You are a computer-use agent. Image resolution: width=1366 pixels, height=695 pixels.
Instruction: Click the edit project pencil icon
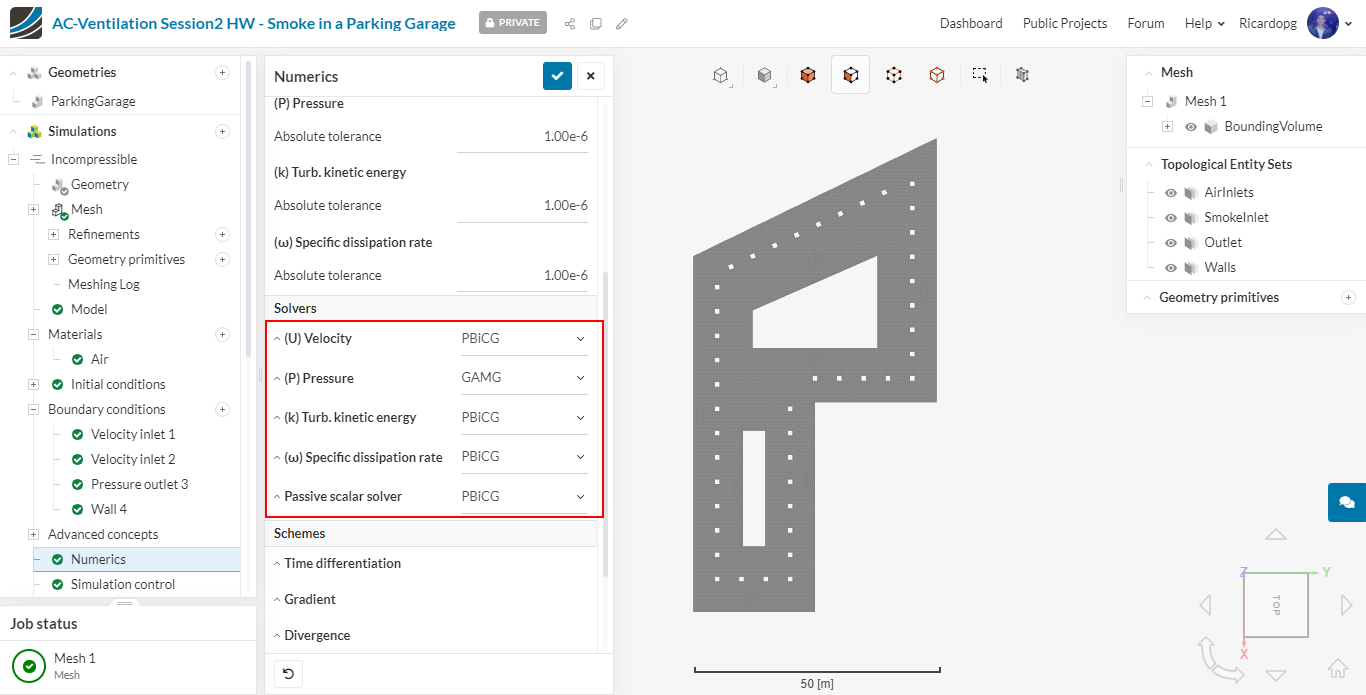click(622, 23)
